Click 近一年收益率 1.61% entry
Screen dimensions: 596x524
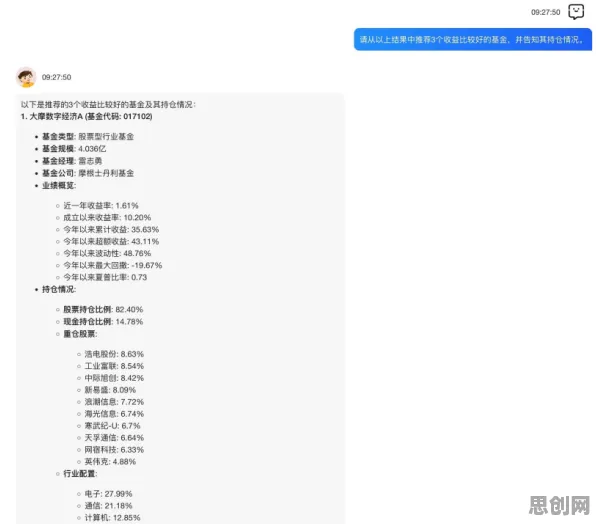[101, 206]
